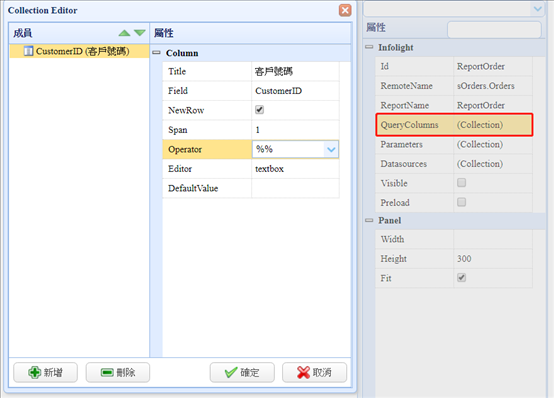Click the Id value ReportOrder
The height and width of the screenshot is (398, 554).
tap(481, 66)
